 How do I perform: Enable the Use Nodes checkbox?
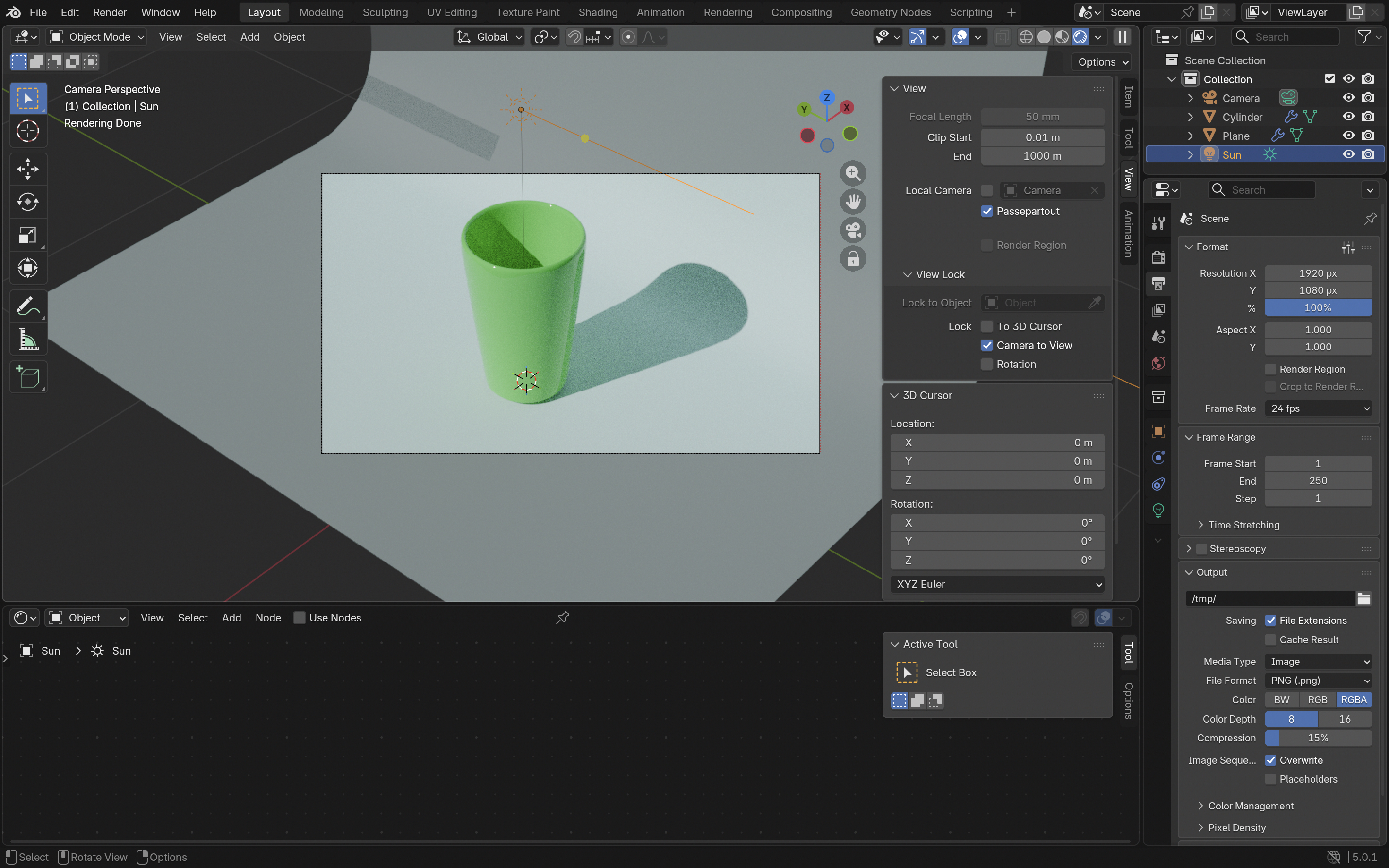tap(299, 618)
